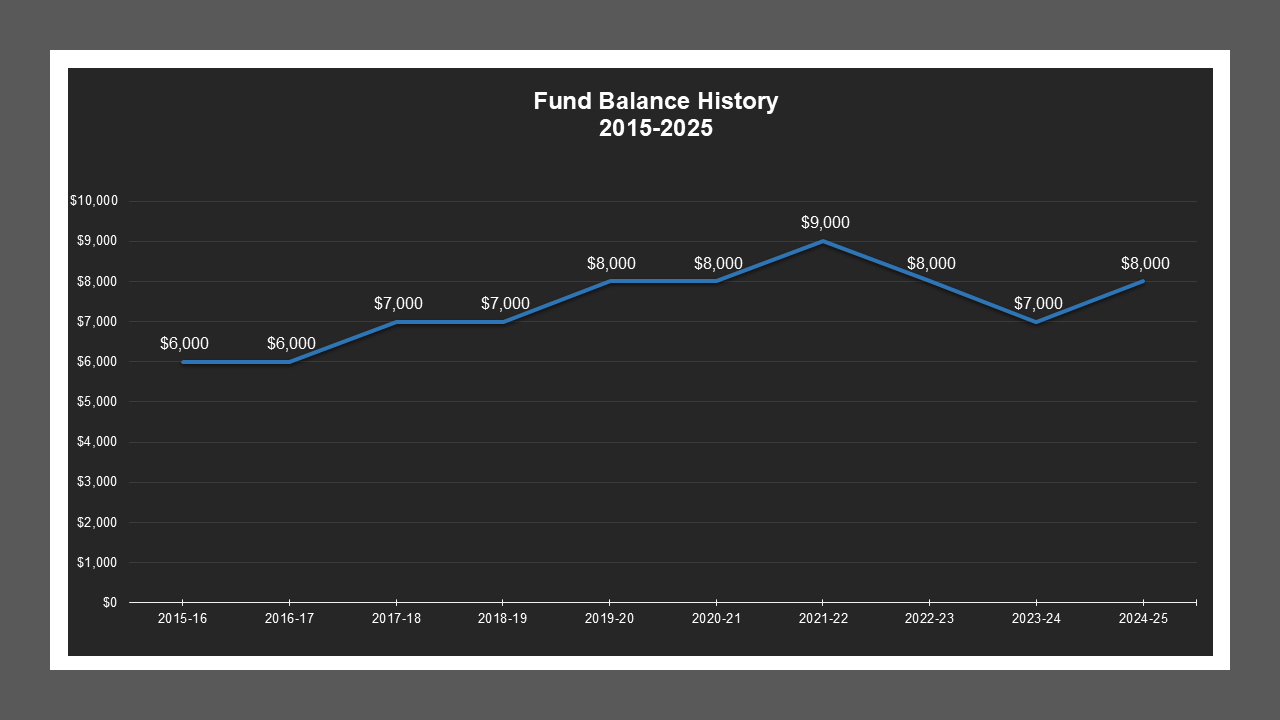Select the $7,000 label over 2017-18
The width and height of the screenshot is (1280, 720).
397,303
